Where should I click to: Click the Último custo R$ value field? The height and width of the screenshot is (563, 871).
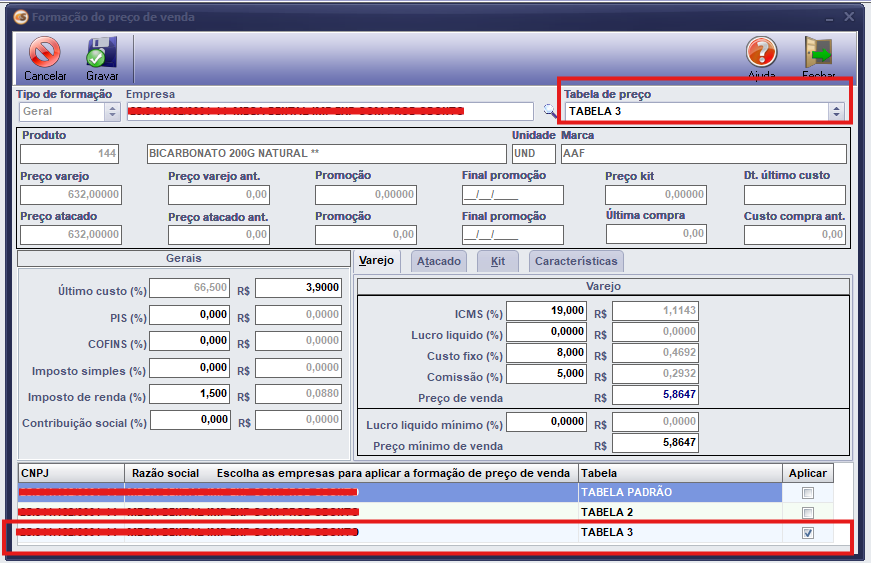[298, 288]
